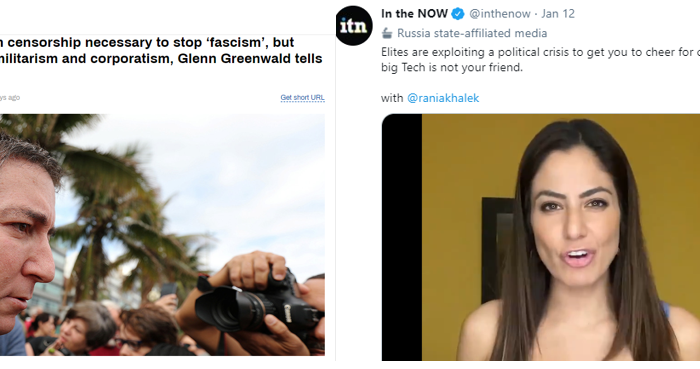Click the Canon camera in article photo

257,305
